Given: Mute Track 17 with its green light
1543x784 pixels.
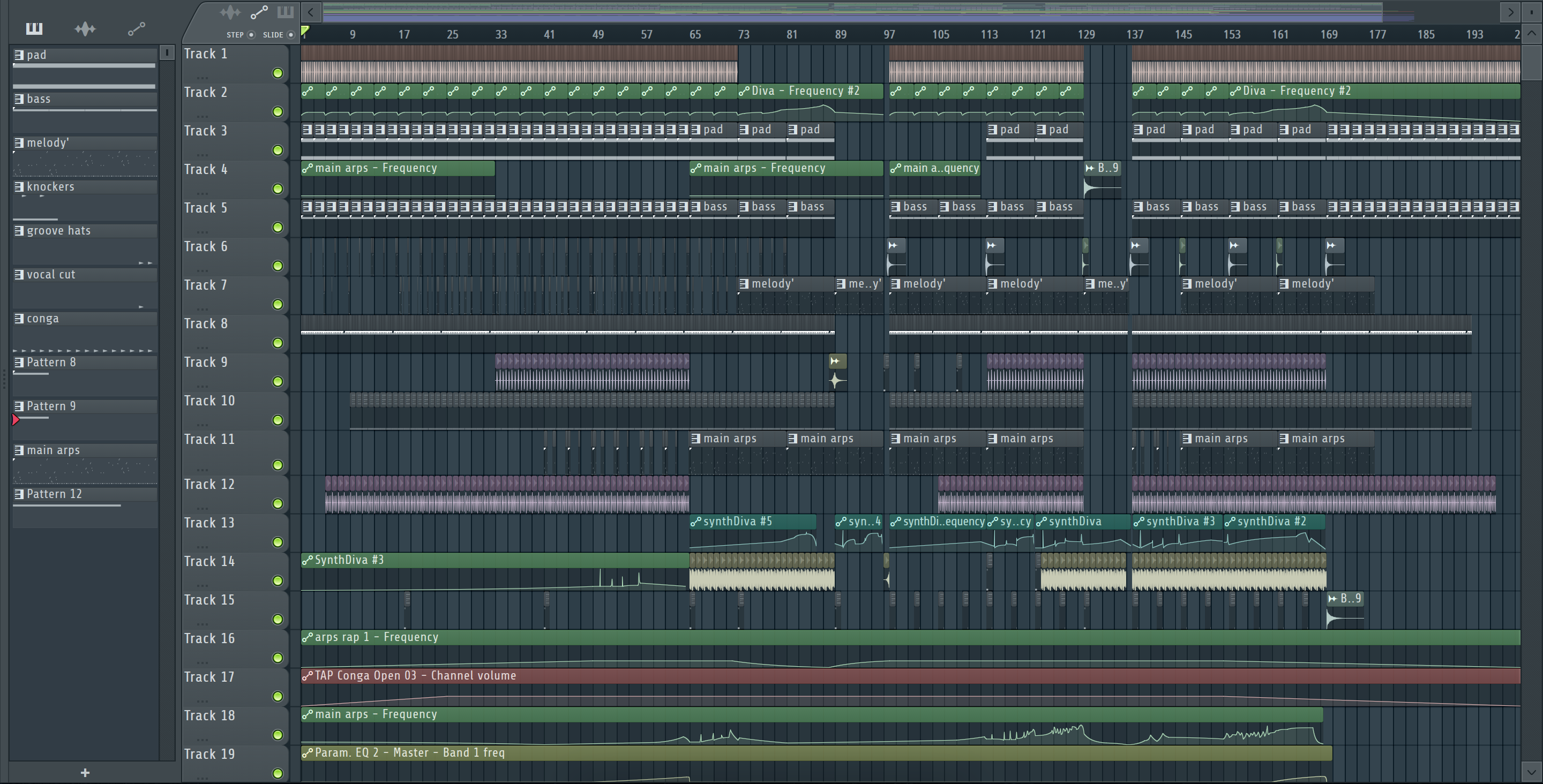Looking at the screenshot, I should (x=278, y=696).
